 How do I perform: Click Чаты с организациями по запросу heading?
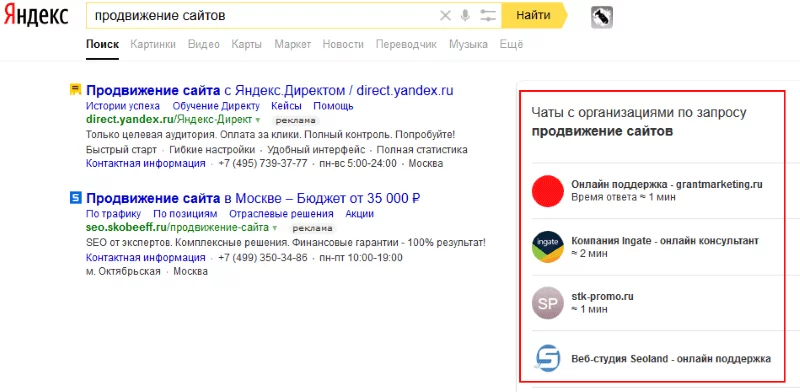pyautogui.click(x=638, y=122)
